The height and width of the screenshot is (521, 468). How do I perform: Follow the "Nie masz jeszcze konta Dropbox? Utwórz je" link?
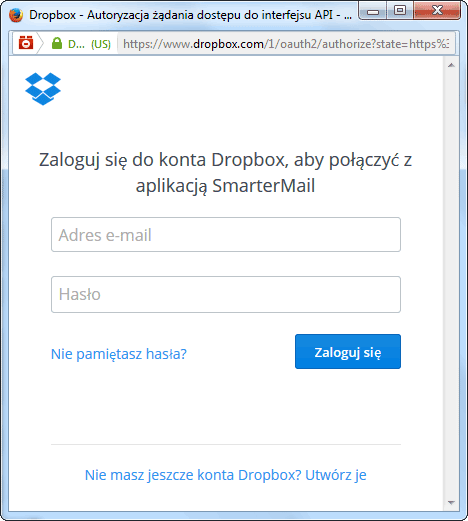coord(226,475)
